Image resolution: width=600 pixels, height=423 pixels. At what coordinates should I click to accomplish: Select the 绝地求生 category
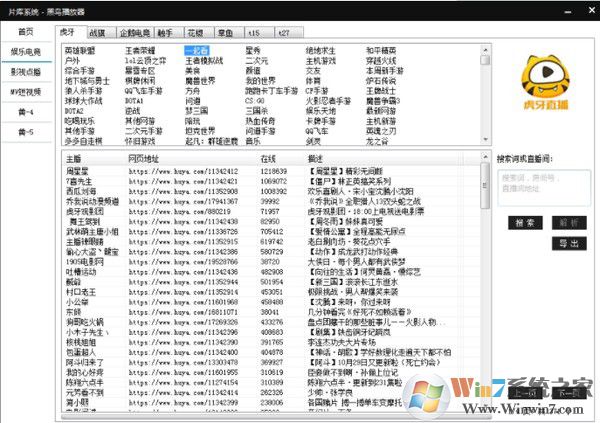click(x=321, y=51)
